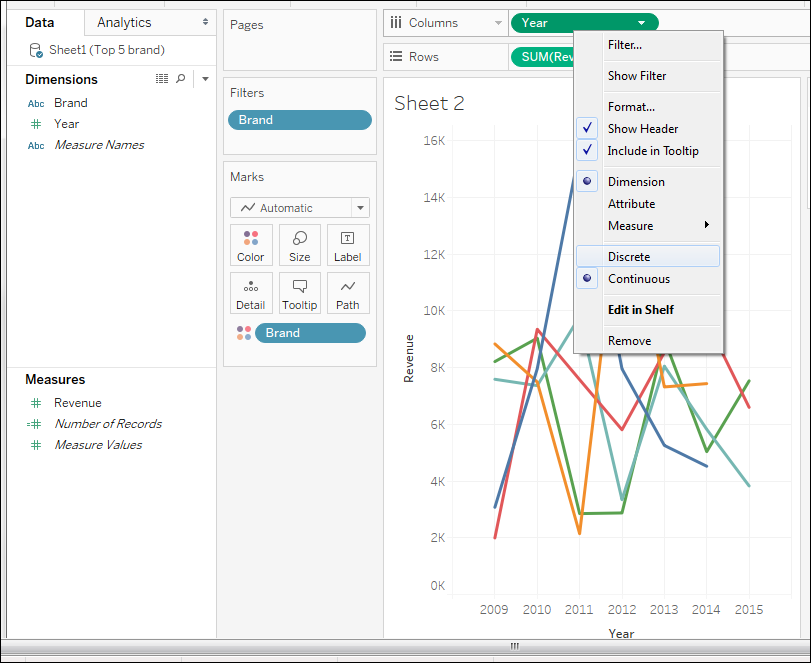
Task: Select the Color property on the Marks card
Action: pyautogui.click(x=250, y=245)
